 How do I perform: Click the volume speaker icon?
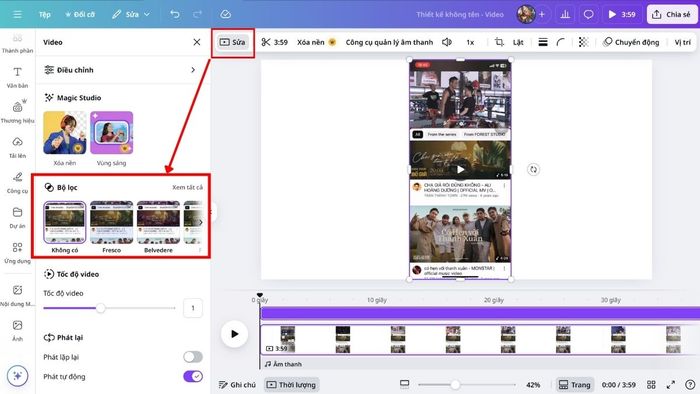coord(447,42)
